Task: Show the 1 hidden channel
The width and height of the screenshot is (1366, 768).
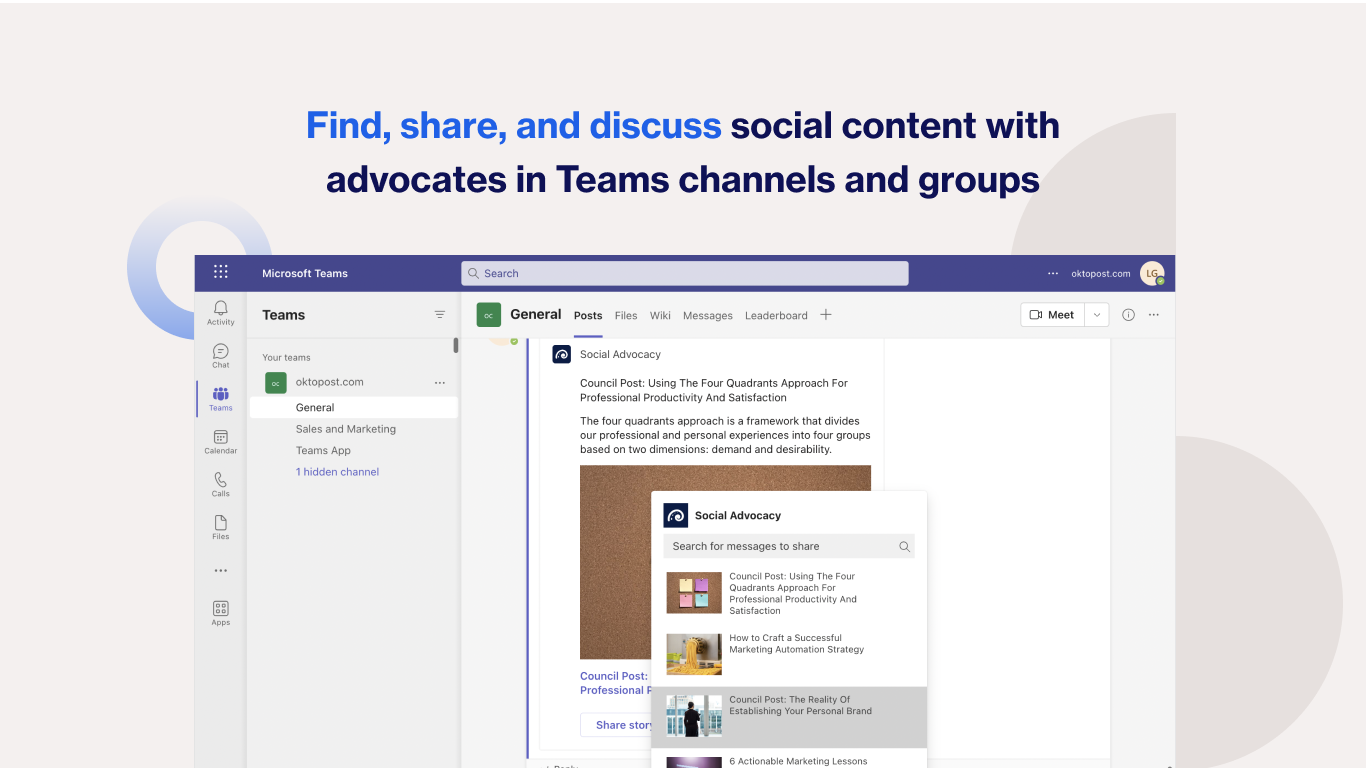Action: [x=337, y=472]
